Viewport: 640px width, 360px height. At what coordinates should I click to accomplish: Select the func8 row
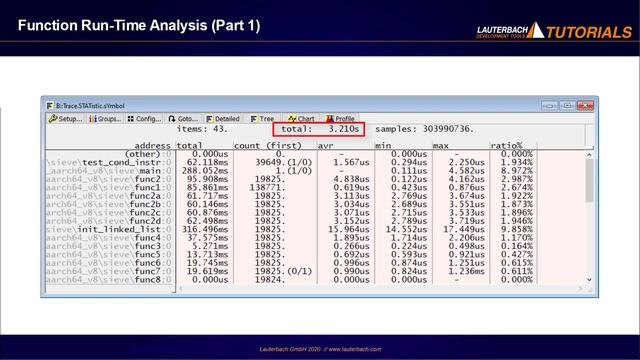tap(290, 280)
